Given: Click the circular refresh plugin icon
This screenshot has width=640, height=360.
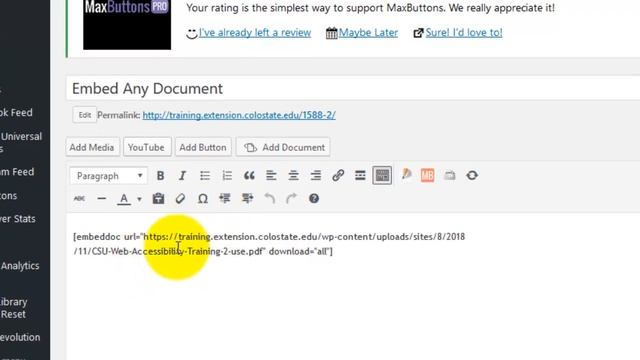Looking at the screenshot, I should pyautogui.click(x=472, y=176).
